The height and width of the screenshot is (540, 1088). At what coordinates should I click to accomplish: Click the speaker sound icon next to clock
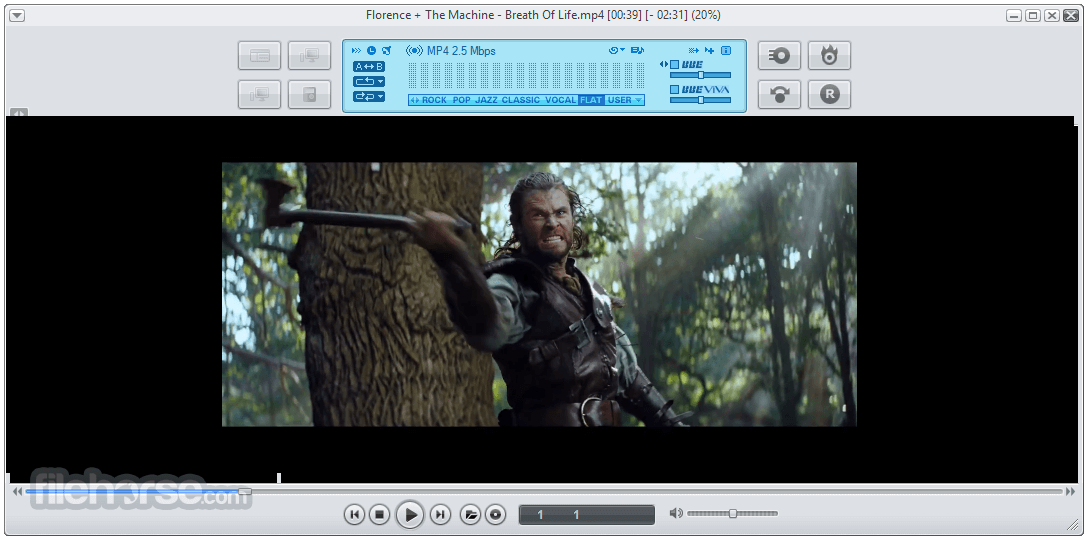[387, 51]
